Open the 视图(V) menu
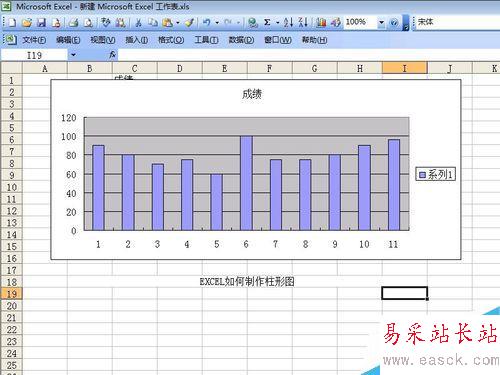Screen dimensions: 500x375 tap(103, 40)
